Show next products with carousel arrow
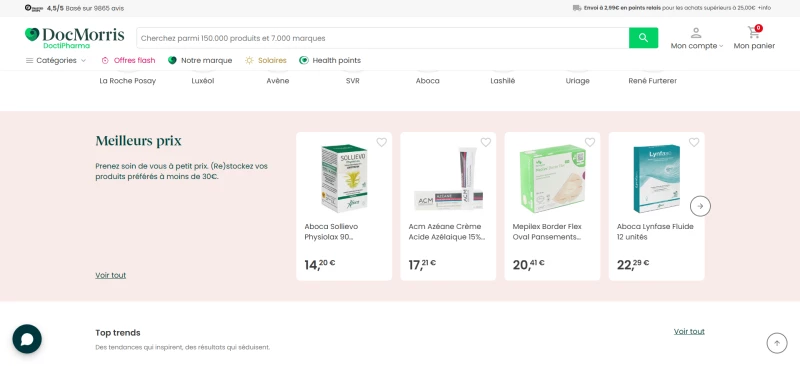Viewport: 800px width, 366px height. point(700,206)
